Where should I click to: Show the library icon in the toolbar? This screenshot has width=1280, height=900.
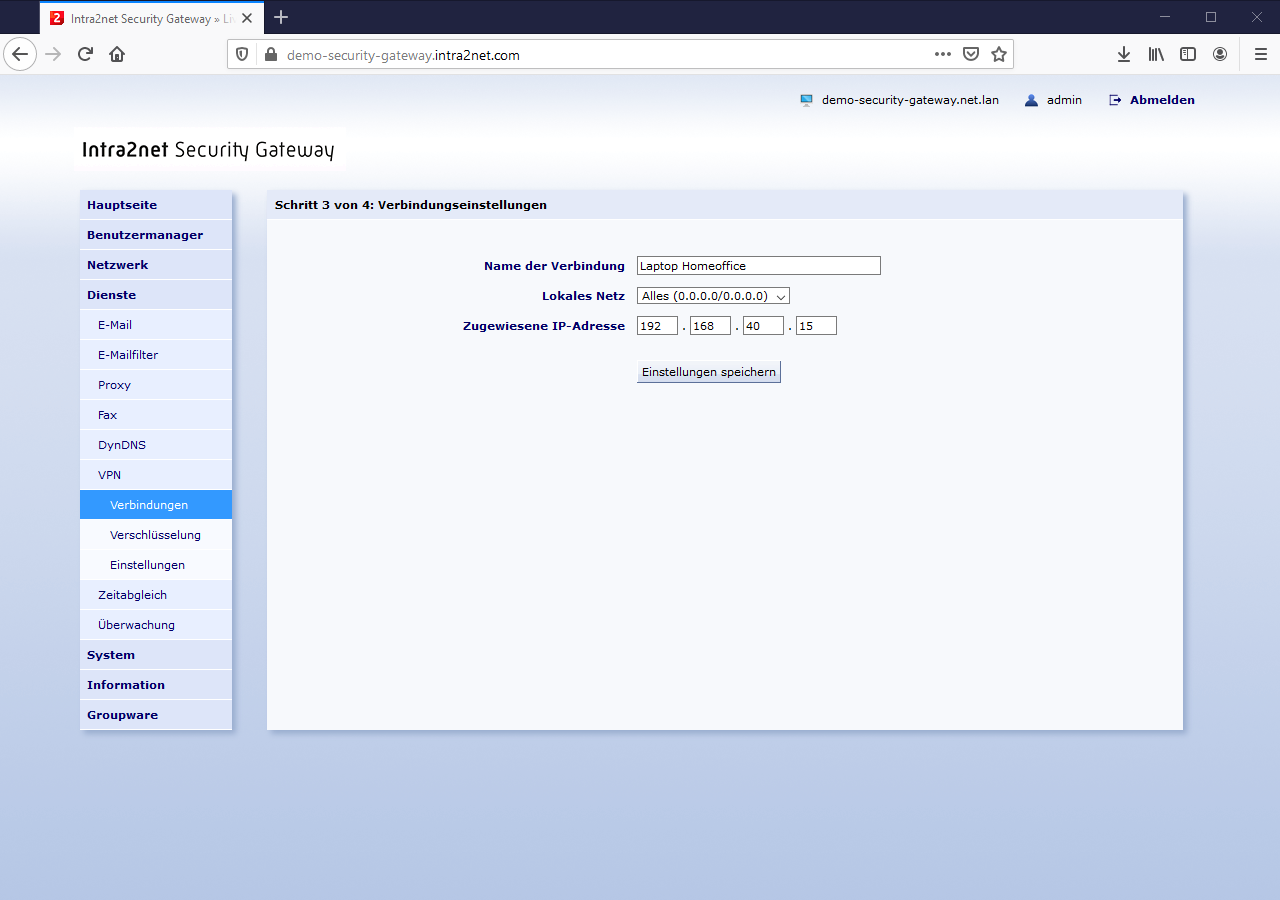(x=1156, y=54)
